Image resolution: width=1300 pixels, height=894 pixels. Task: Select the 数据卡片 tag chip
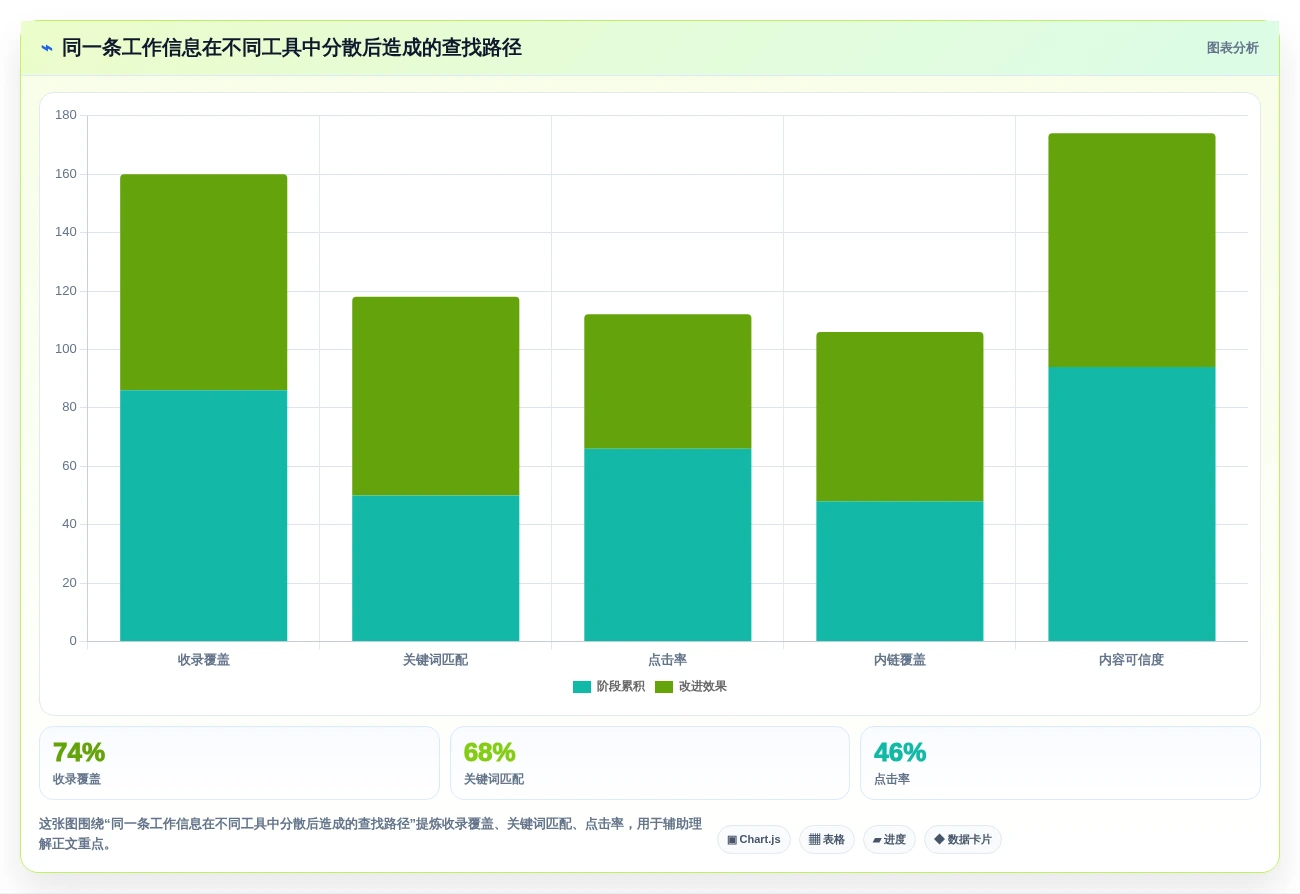(962, 839)
